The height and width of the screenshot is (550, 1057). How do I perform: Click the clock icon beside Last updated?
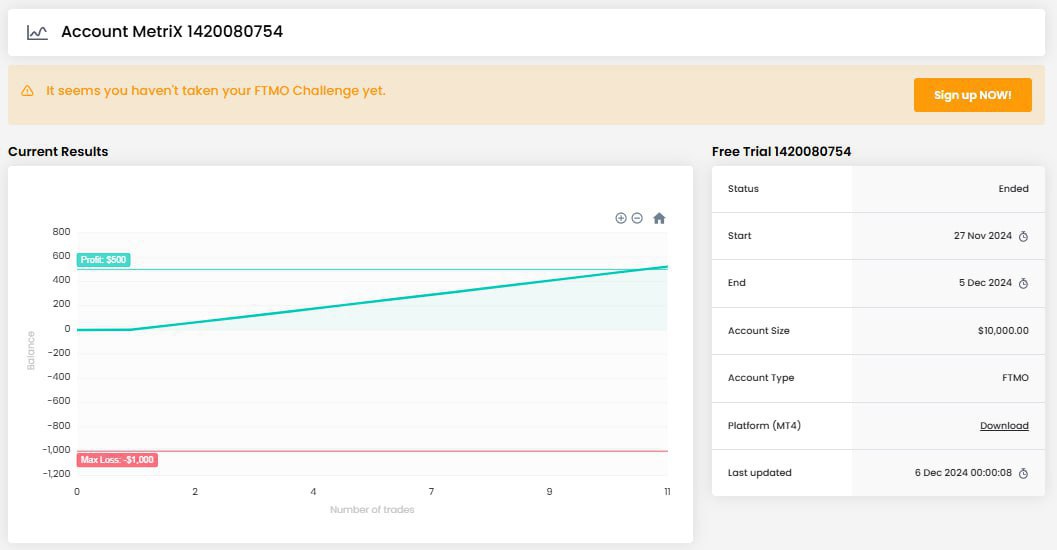[1023, 473]
